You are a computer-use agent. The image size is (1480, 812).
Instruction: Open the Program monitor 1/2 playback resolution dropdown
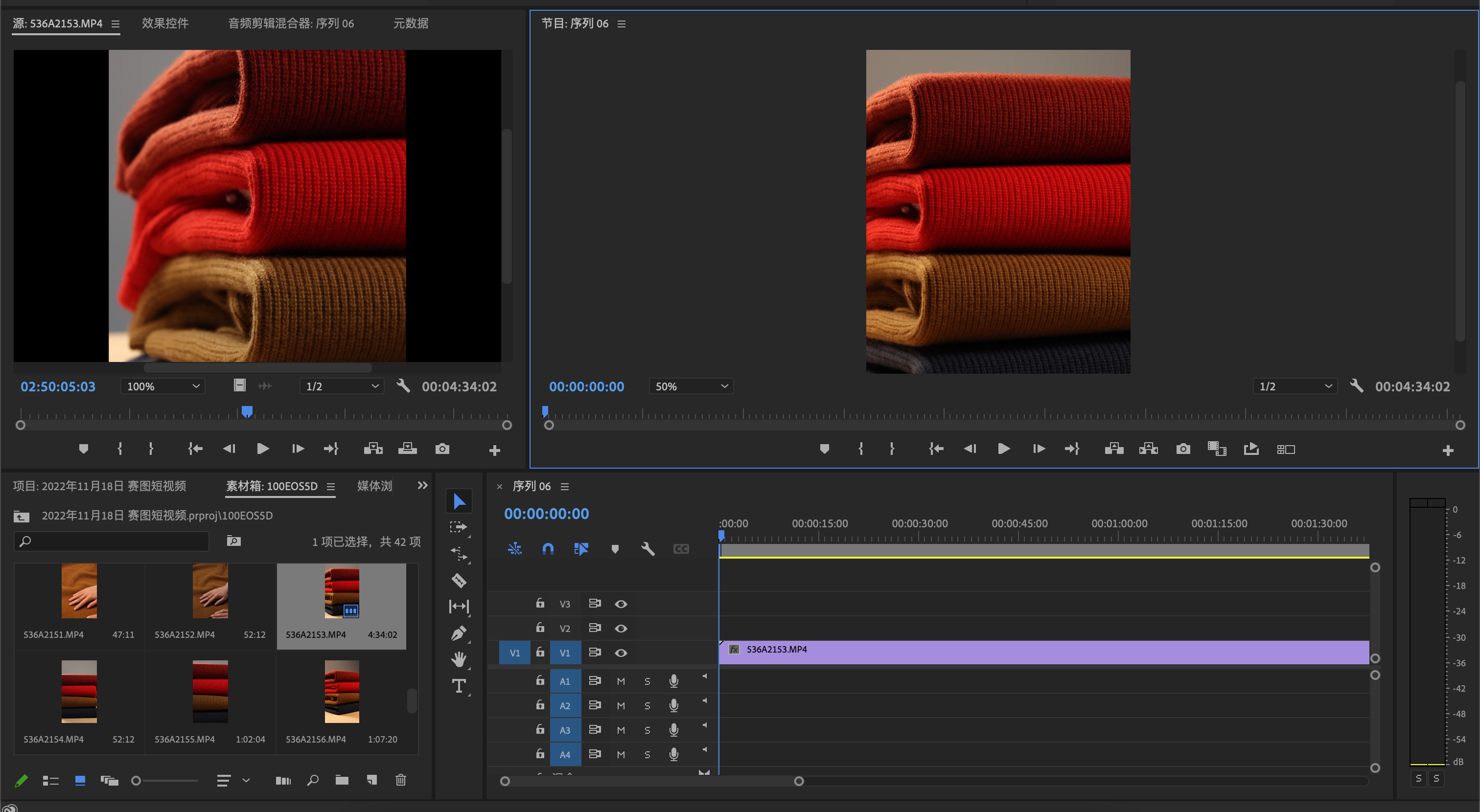(x=1295, y=386)
